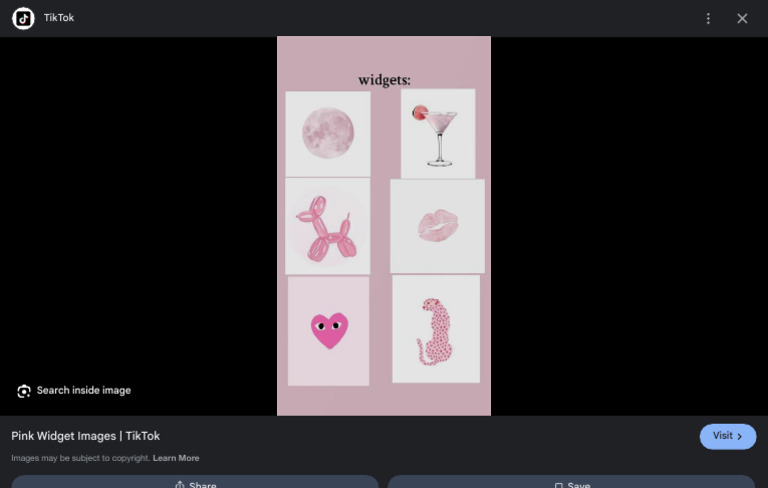The height and width of the screenshot is (488, 768).
Task: Share this image
Action: click(195, 482)
